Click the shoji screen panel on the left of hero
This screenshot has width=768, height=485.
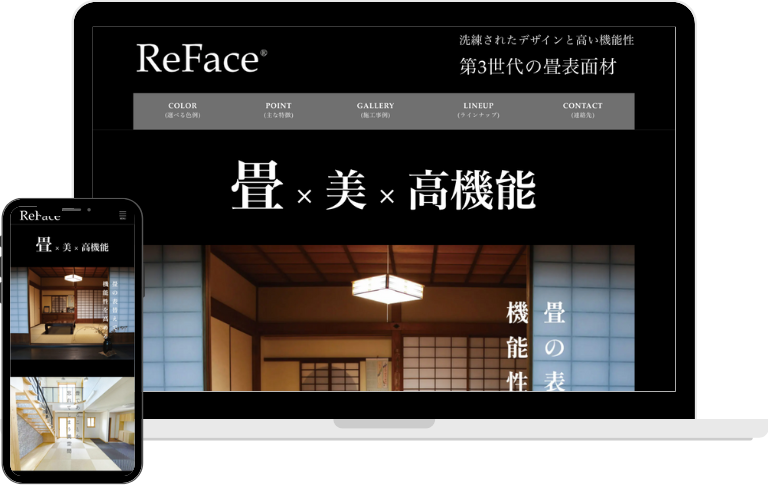(x=172, y=320)
